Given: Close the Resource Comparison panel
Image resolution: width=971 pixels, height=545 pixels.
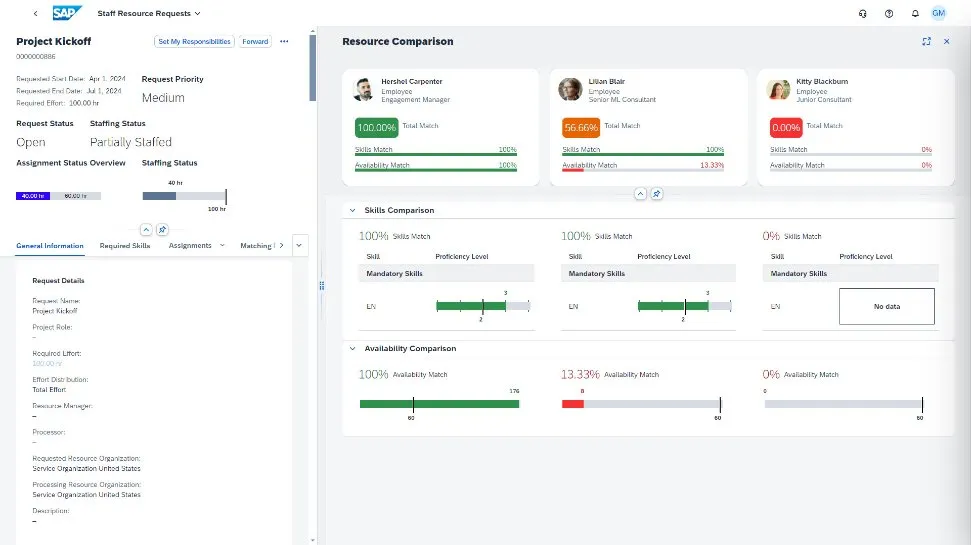Looking at the screenshot, I should (946, 42).
